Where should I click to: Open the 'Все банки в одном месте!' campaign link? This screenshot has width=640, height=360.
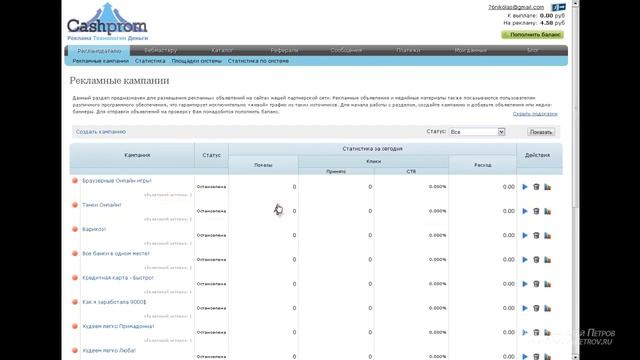116,253
